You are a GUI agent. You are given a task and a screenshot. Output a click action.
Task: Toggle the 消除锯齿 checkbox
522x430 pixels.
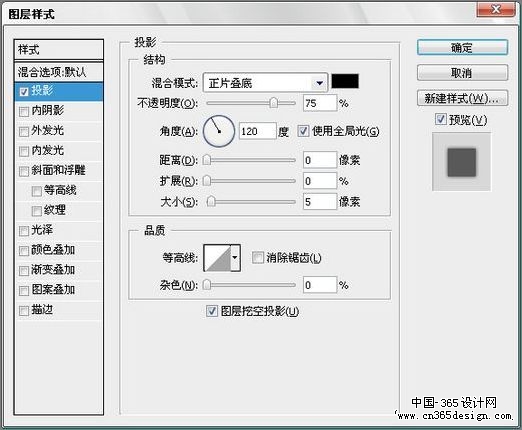[x=257, y=257]
